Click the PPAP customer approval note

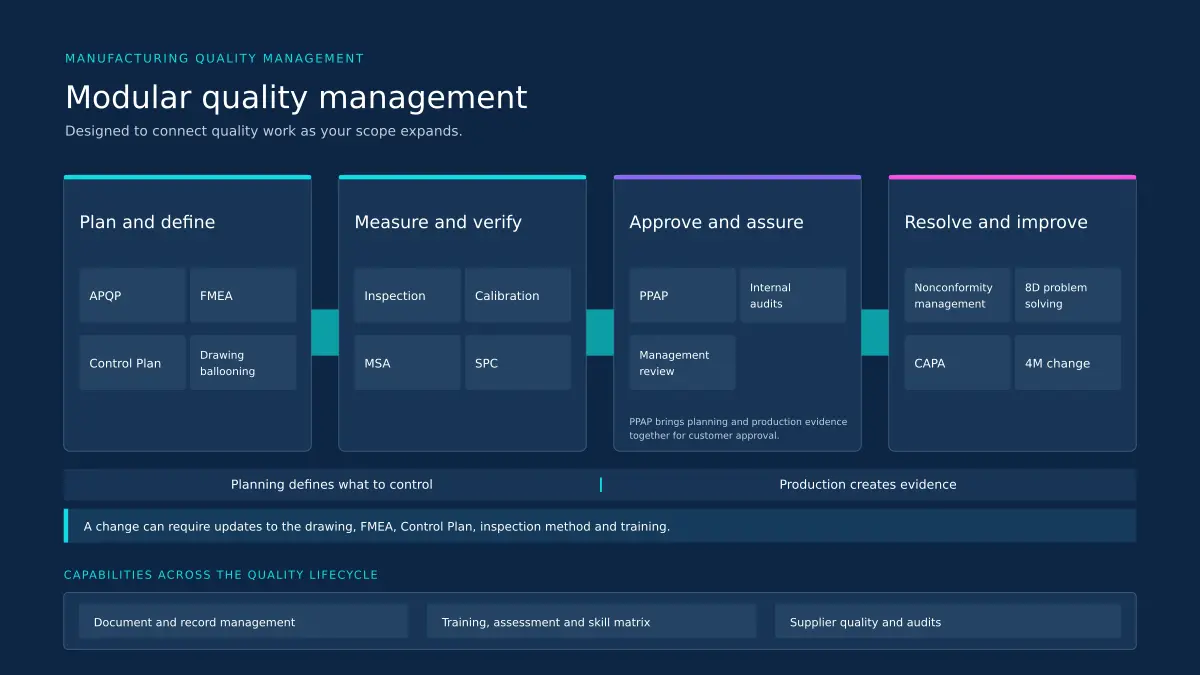[738, 428]
